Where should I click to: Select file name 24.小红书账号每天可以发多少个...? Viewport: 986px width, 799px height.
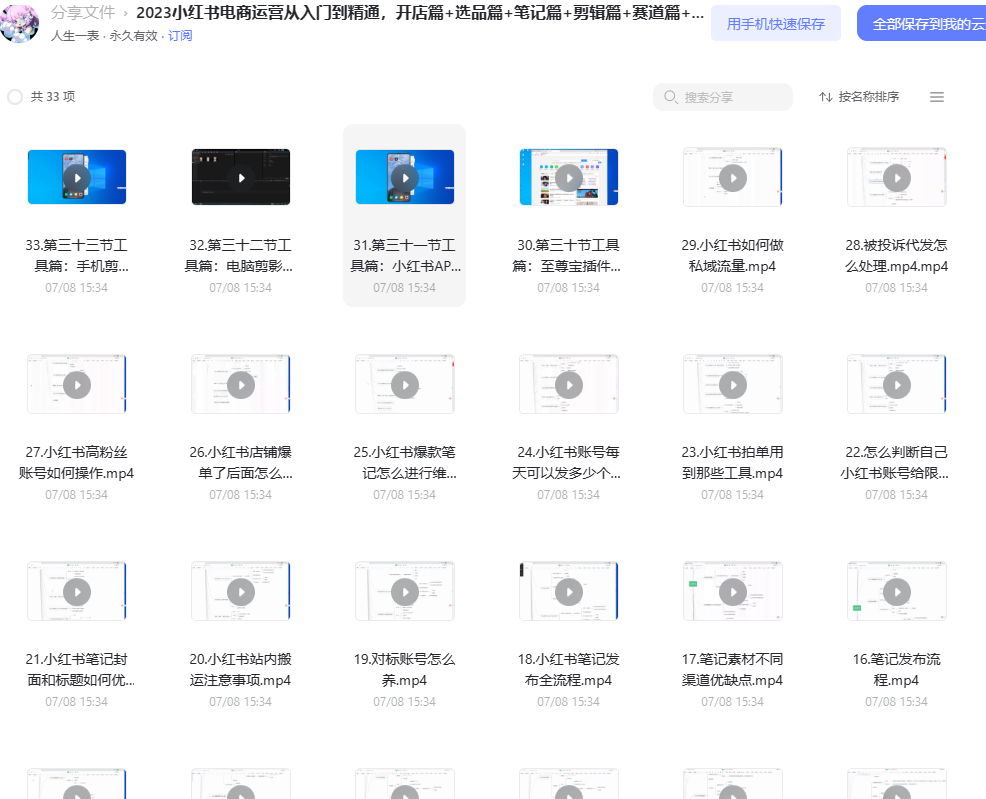coord(568,462)
